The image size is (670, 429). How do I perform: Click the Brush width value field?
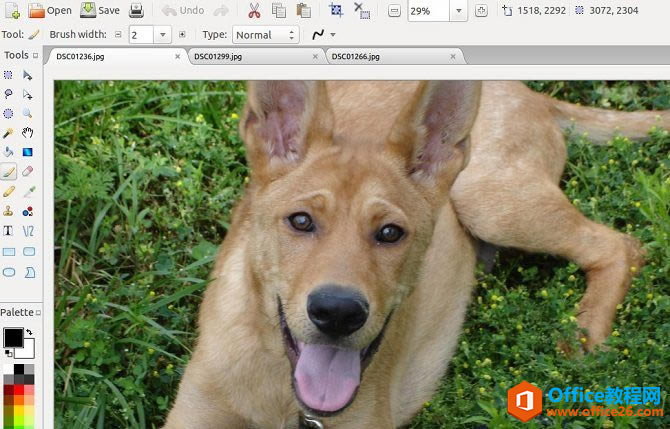pos(141,35)
